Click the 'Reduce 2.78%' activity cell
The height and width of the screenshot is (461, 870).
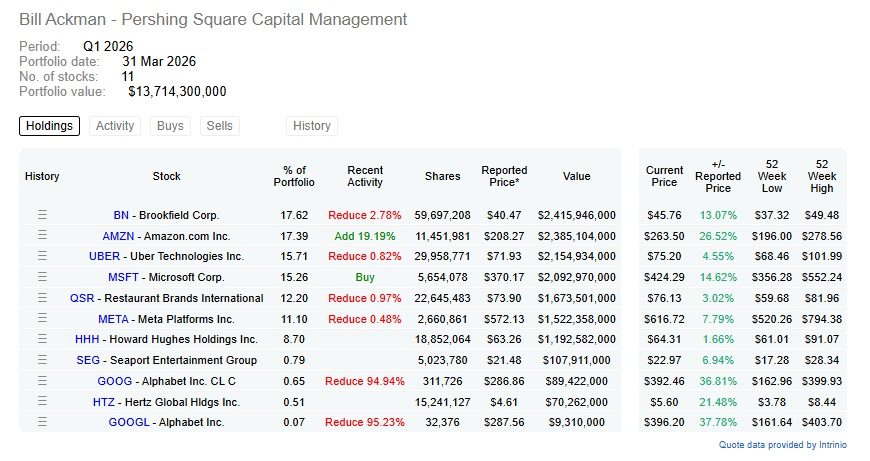[365, 215]
